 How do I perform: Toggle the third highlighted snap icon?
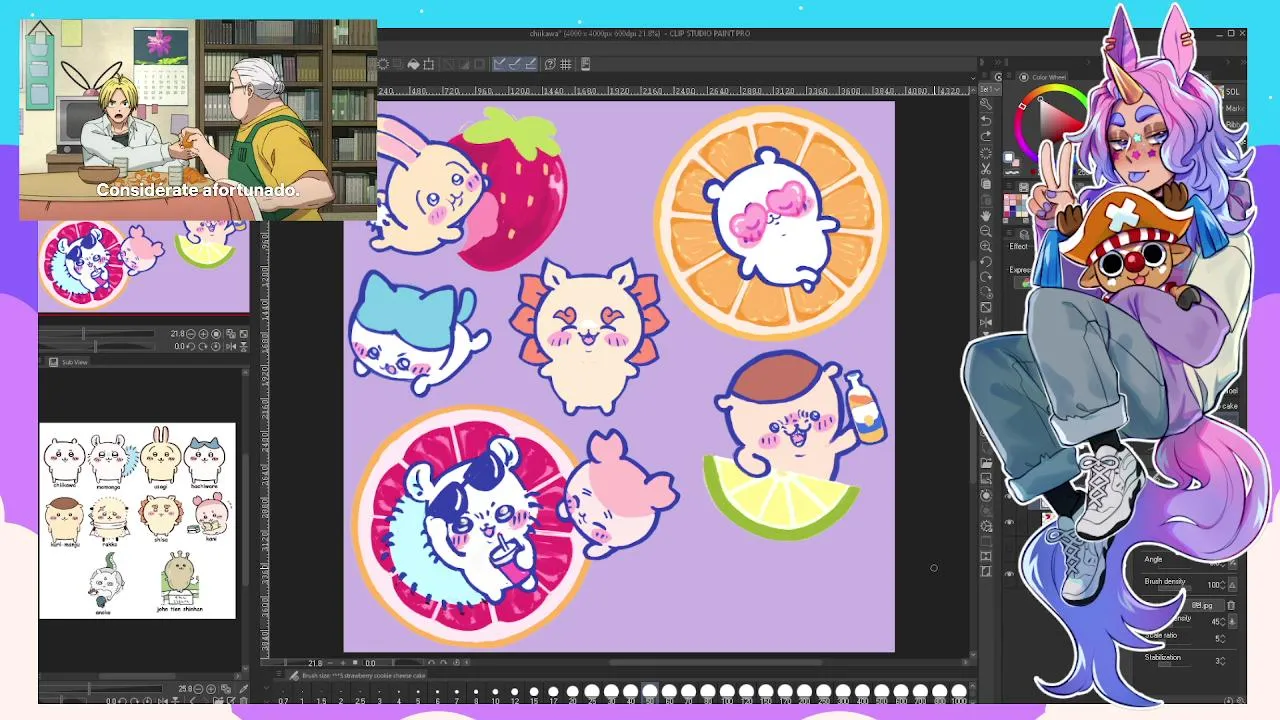coord(531,64)
